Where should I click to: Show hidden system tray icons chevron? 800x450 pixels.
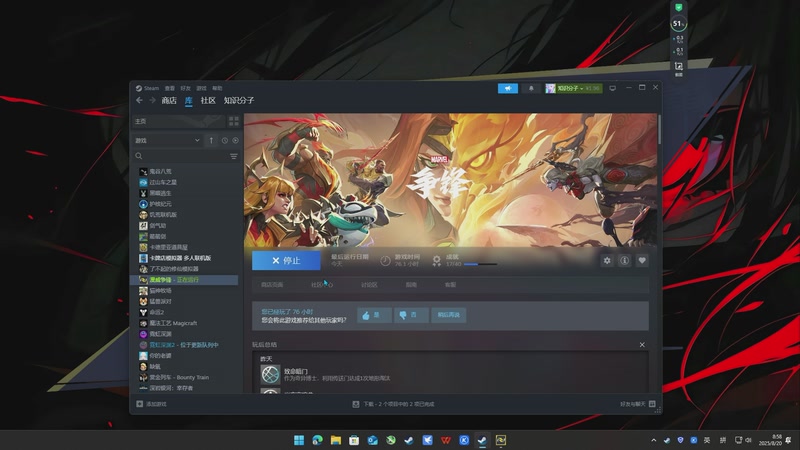point(654,440)
